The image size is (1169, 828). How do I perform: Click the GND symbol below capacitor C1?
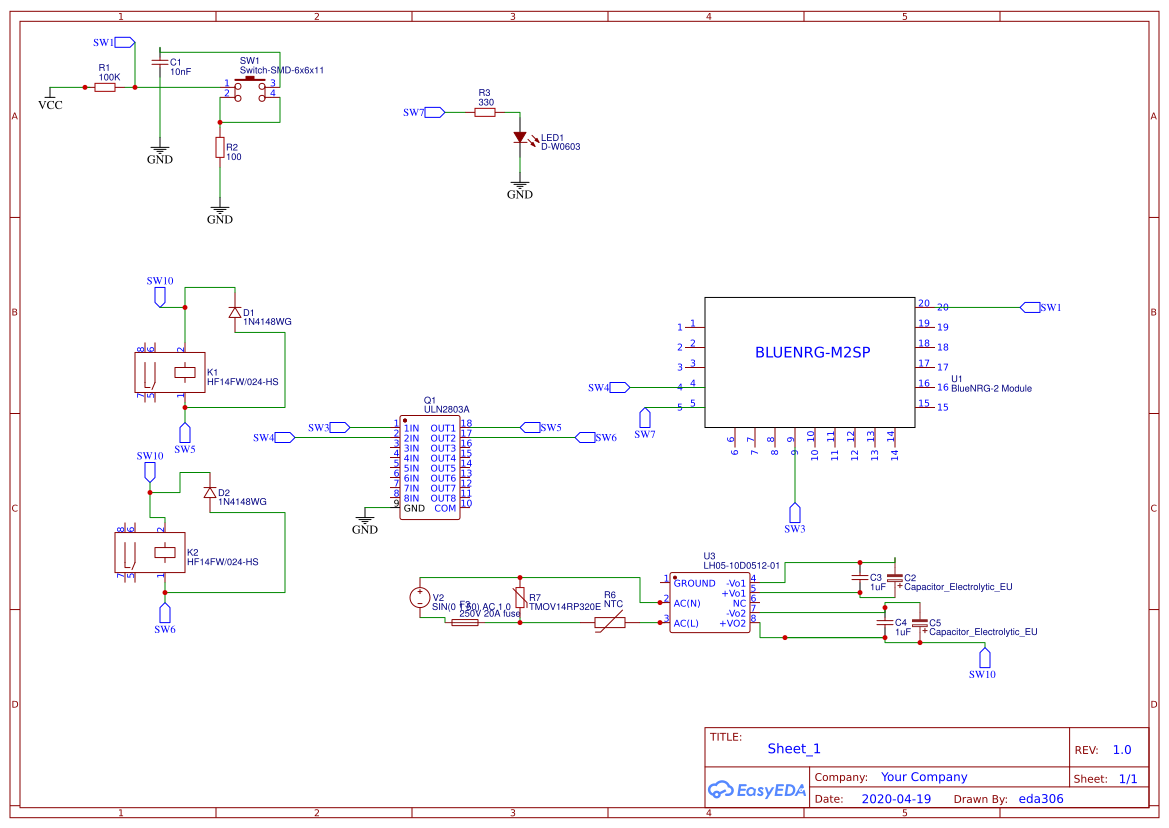point(160,148)
